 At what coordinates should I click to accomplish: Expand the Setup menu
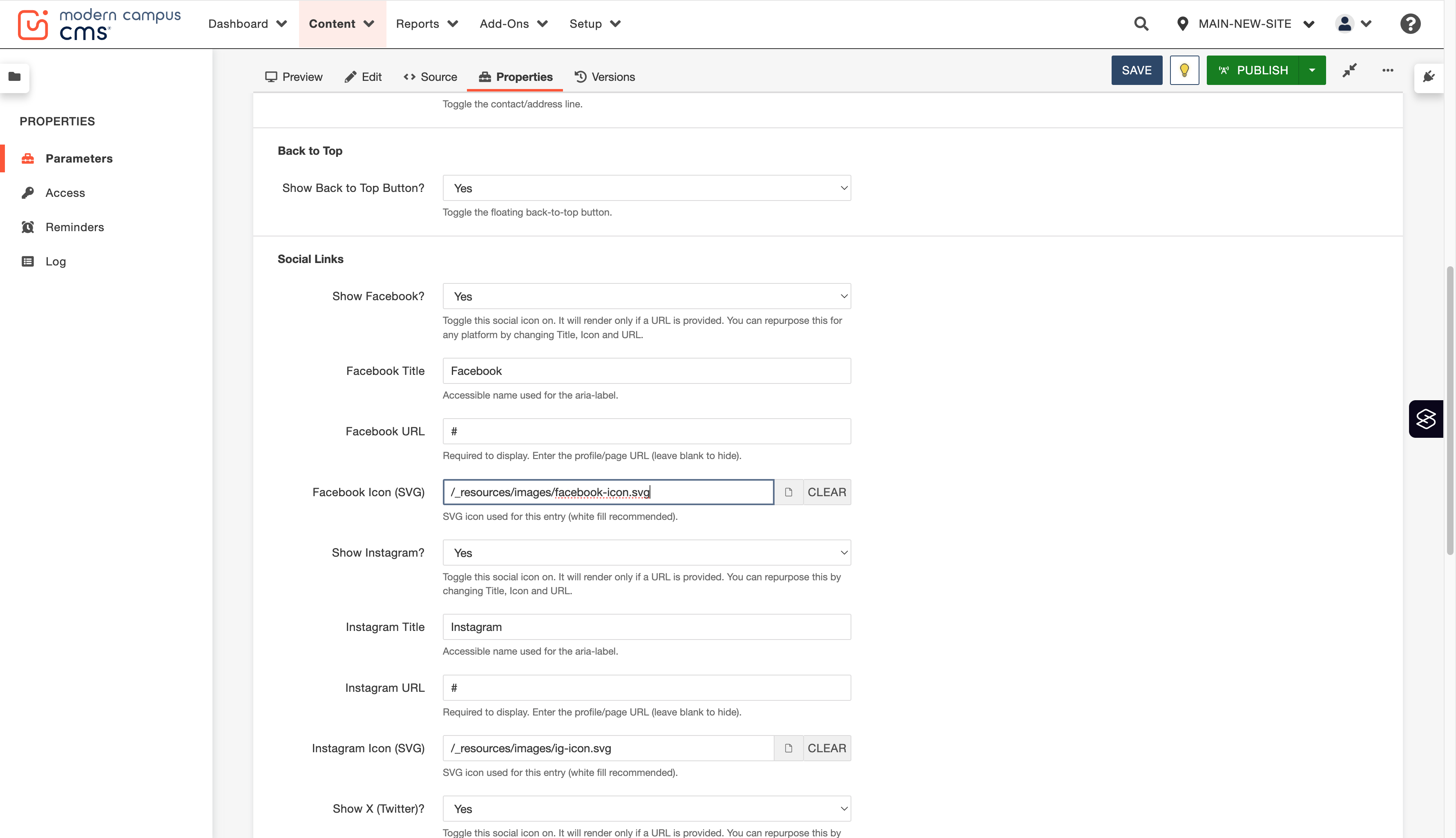[x=595, y=24]
